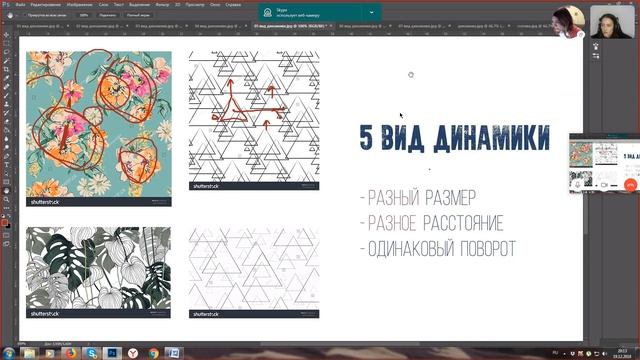End the call with red hang-up button
Screen dimensions: 640x360
coord(630,185)
